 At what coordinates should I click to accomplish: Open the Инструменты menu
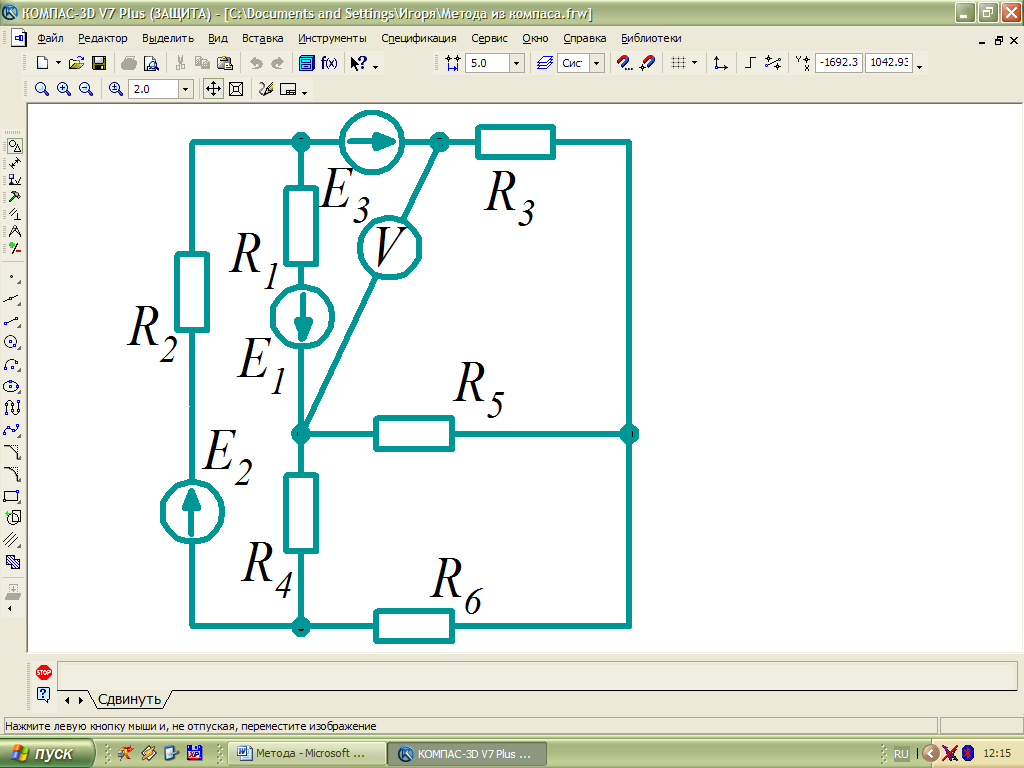(332, 38)
